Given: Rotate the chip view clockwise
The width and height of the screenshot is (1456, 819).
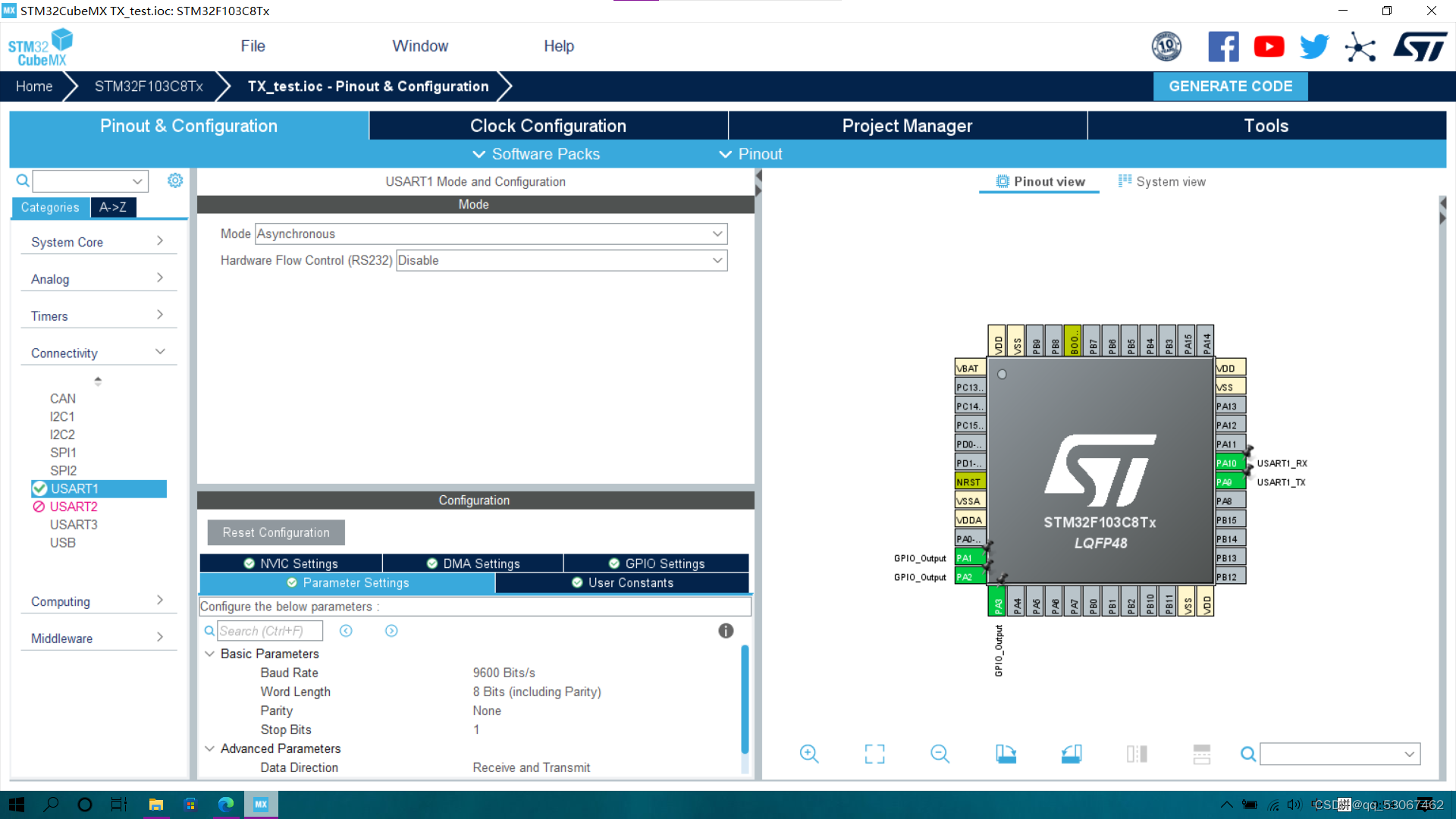Looking at the screenshot, I should click(x=1006, y=754).
